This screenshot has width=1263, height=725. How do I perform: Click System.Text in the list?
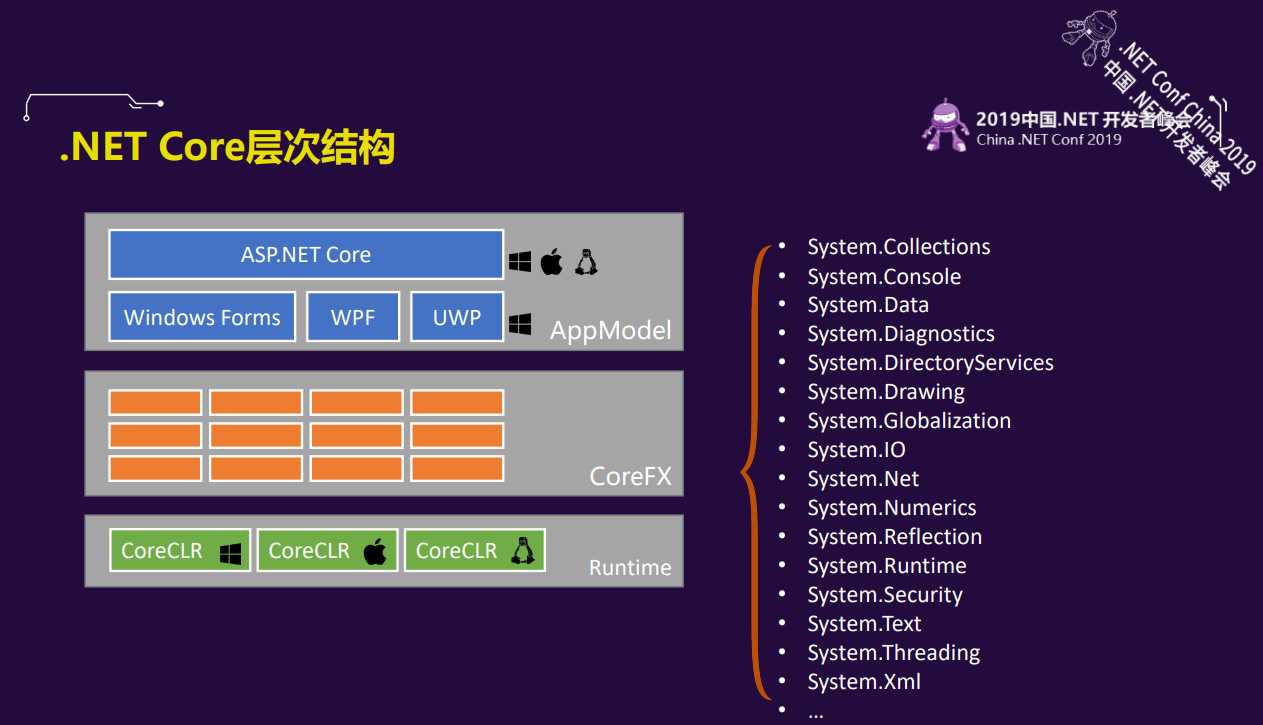[865, 624]
